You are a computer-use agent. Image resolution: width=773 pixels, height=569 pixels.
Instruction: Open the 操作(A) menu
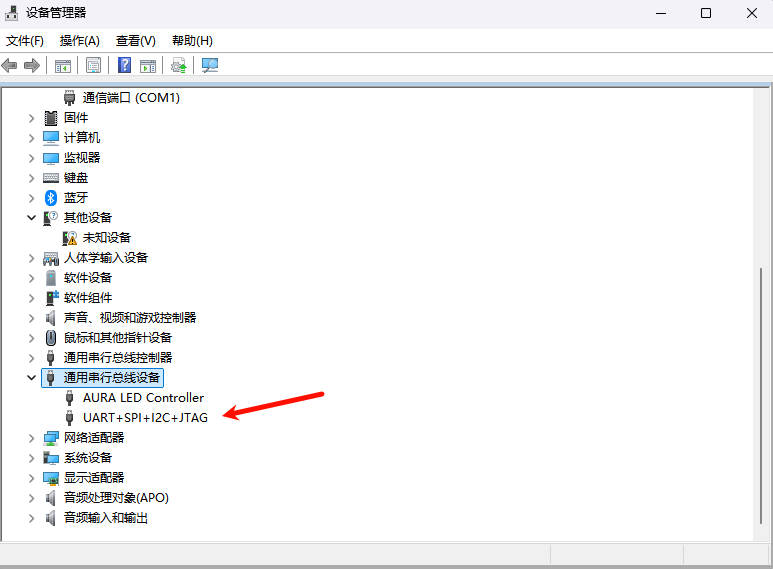[x=79, y=40]
